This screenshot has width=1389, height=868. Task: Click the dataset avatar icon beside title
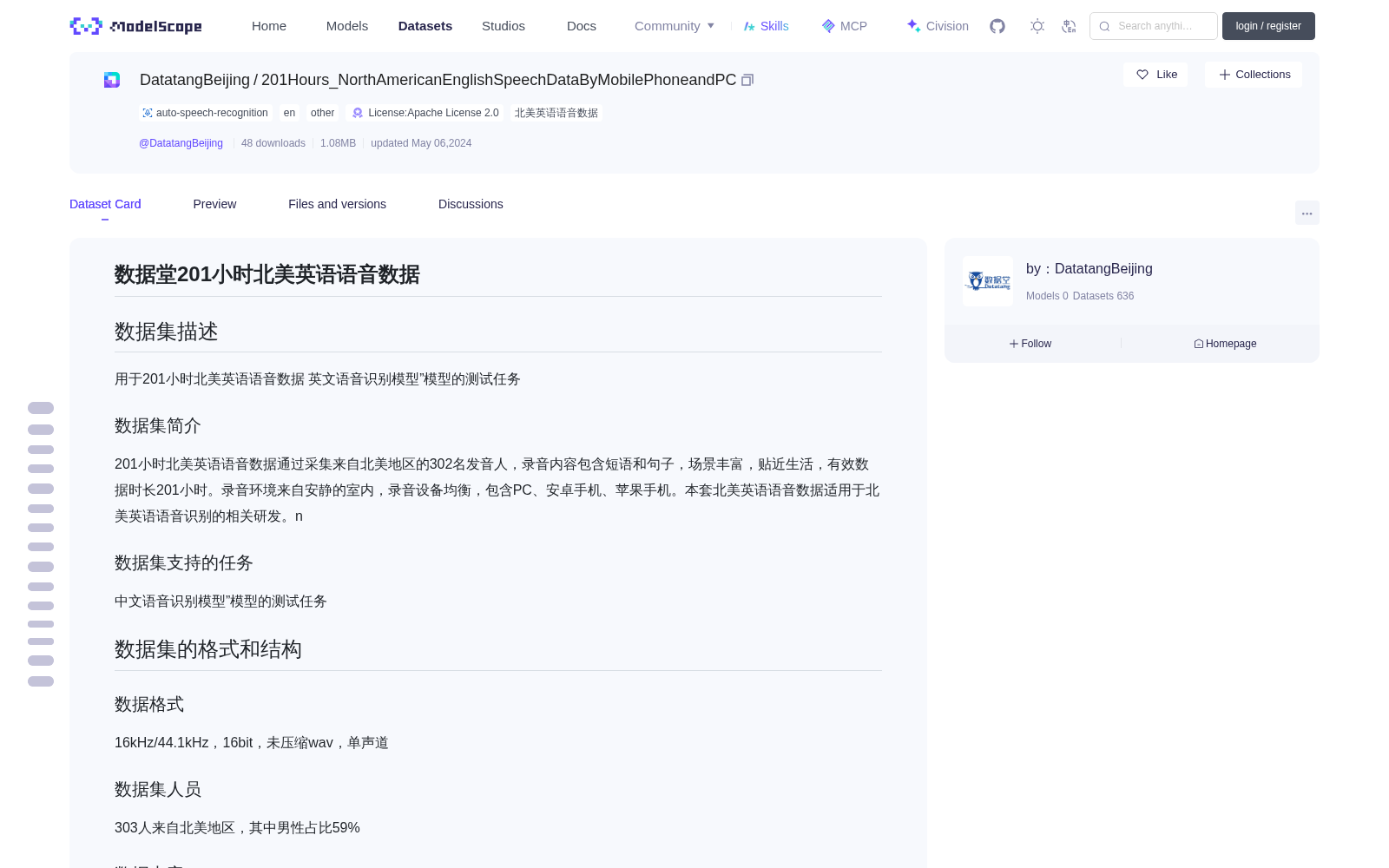coord(112,80)
